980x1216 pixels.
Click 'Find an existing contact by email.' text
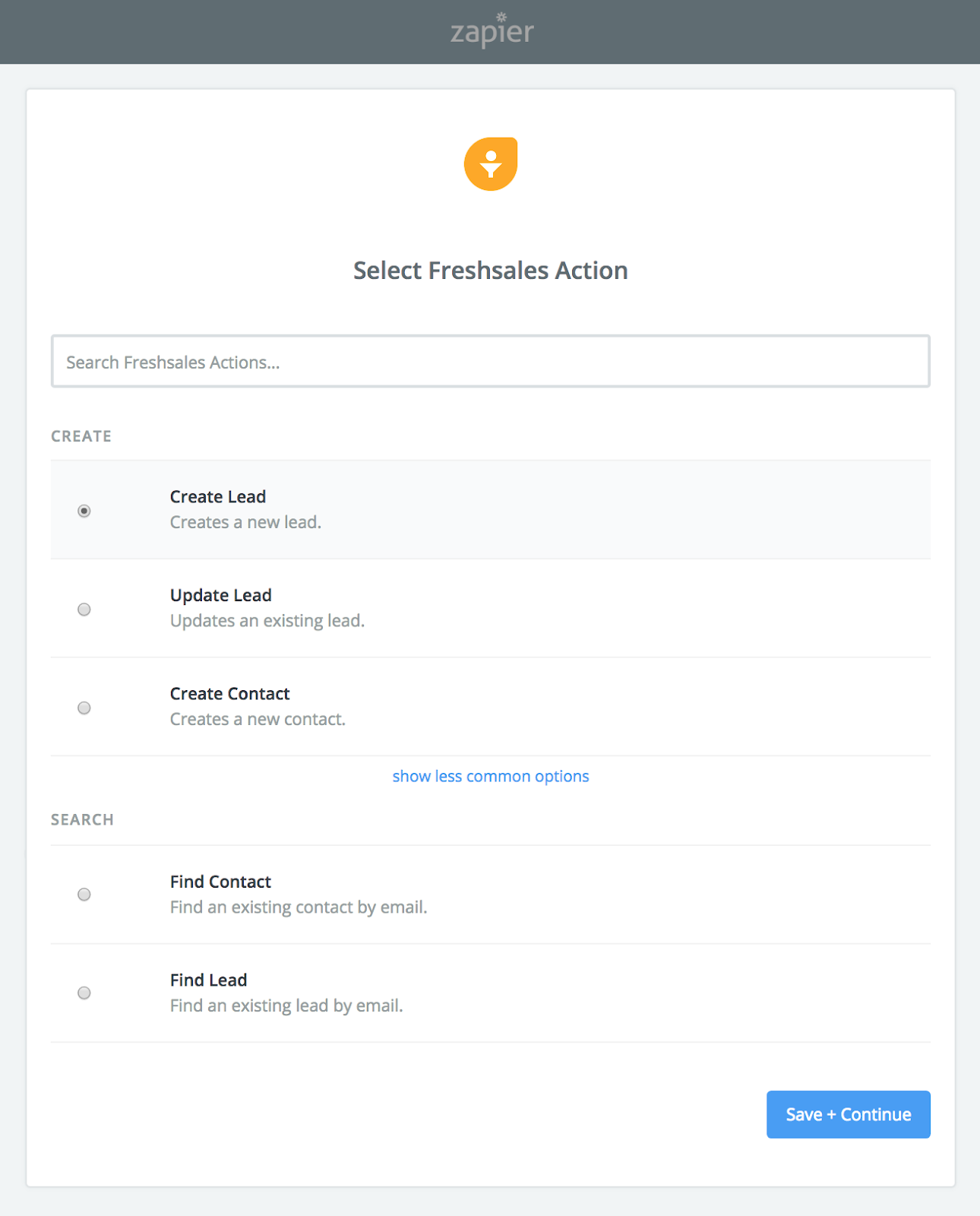(x=299, y=907)
